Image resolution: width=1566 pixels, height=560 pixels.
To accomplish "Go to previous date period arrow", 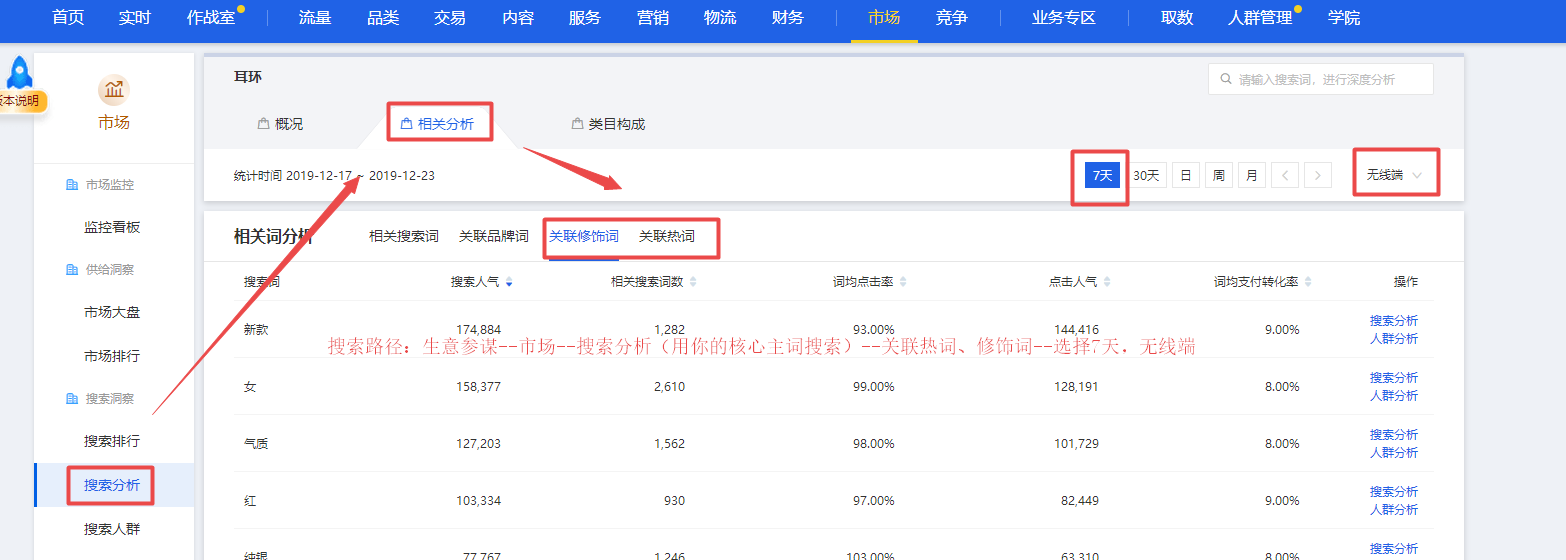I will point(1285,175).
